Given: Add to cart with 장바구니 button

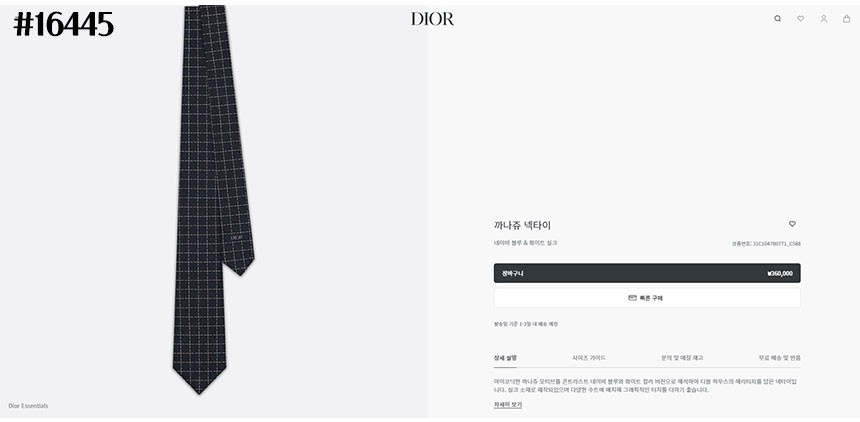Looking at the screenshot, I should tap(647, 273).
